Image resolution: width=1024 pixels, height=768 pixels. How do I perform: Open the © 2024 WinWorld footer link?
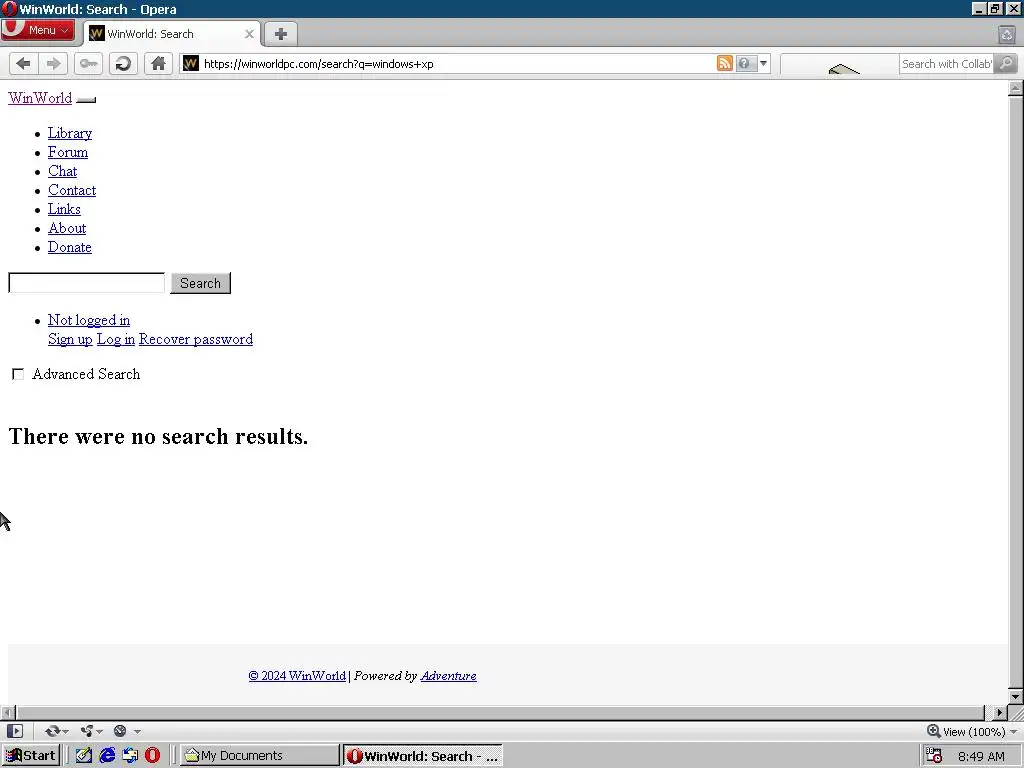tap(297, 676)
